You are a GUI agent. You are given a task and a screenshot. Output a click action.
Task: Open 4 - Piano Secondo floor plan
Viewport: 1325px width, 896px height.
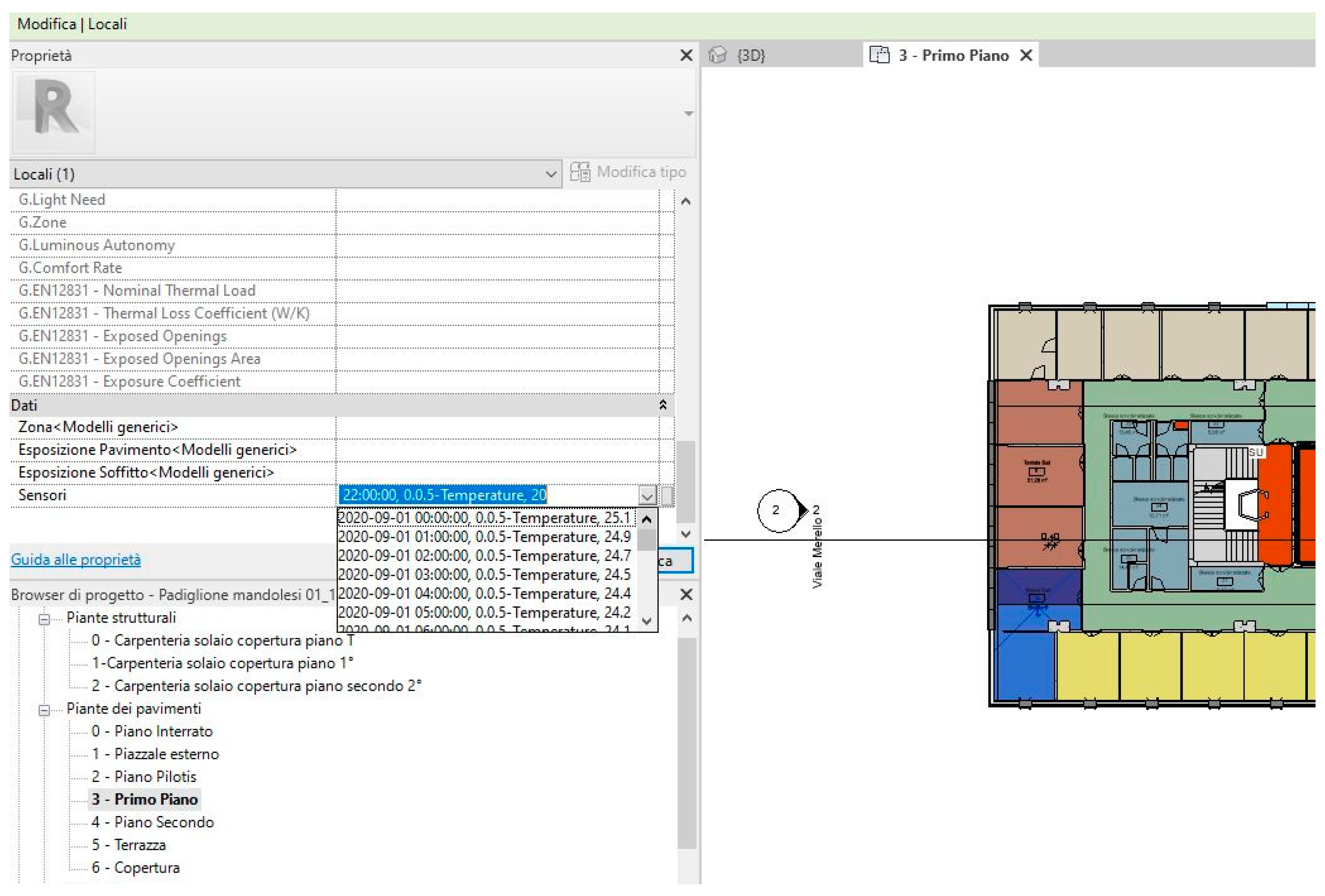[x=152, y=822]
